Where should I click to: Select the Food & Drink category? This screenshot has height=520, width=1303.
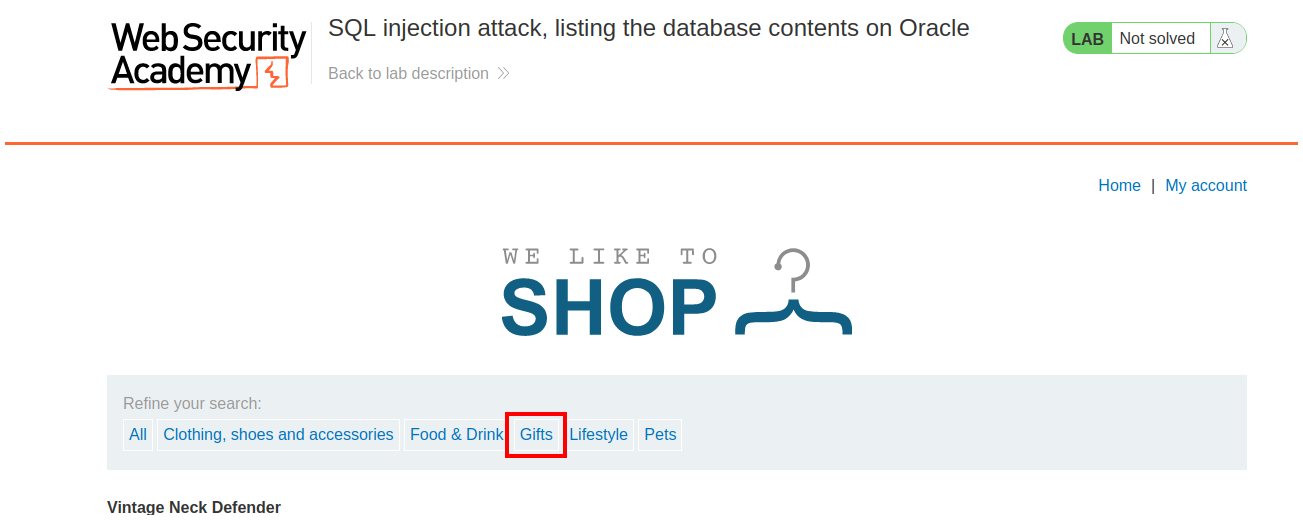tap(456, 435)
